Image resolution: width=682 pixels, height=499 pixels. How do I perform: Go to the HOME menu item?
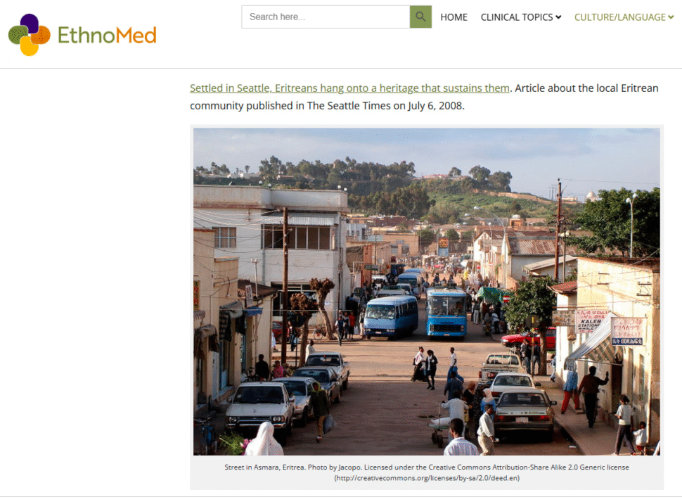pyautogui.click(x=454, y=17)
